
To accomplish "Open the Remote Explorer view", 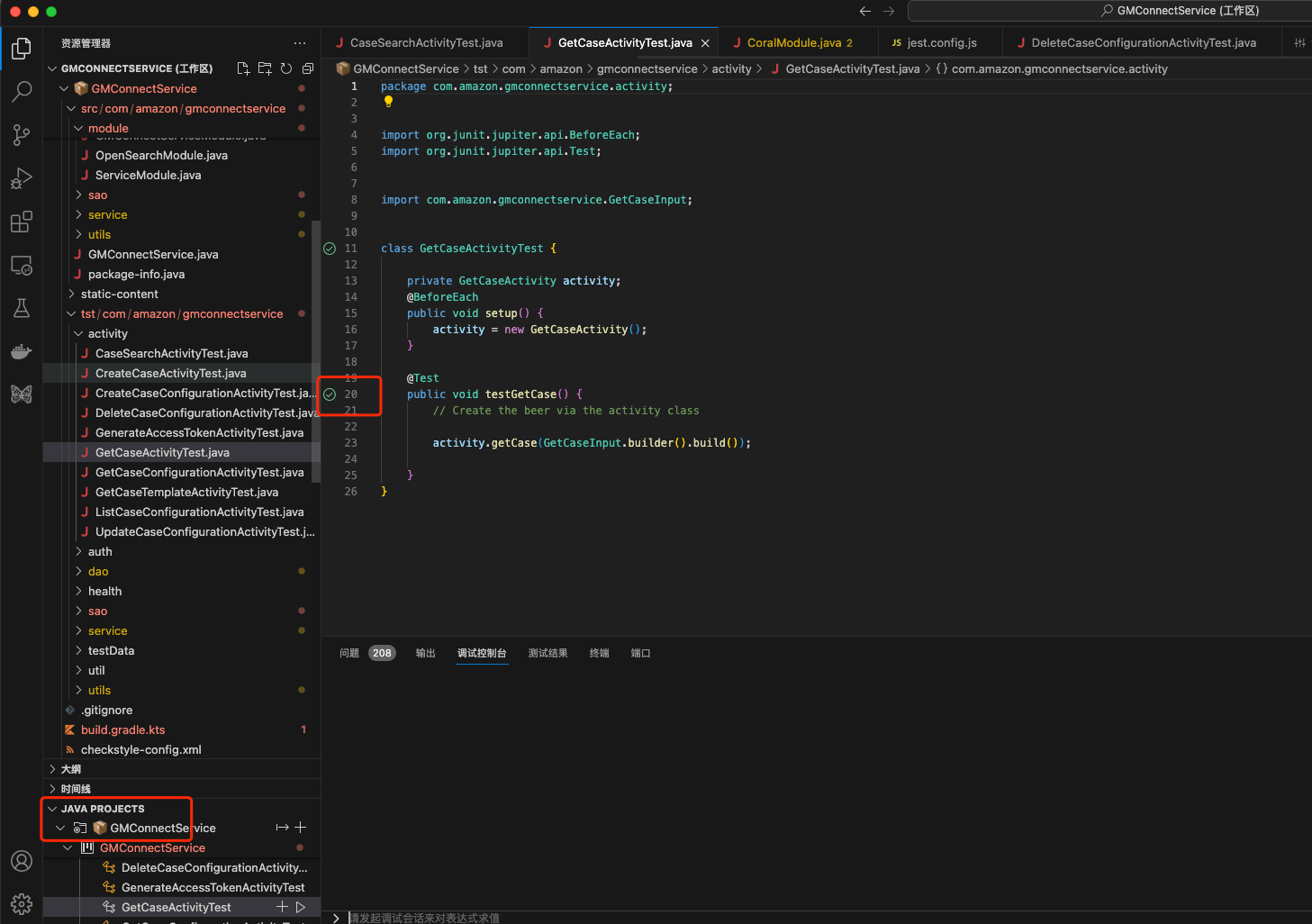I will [x=22, y=266].
